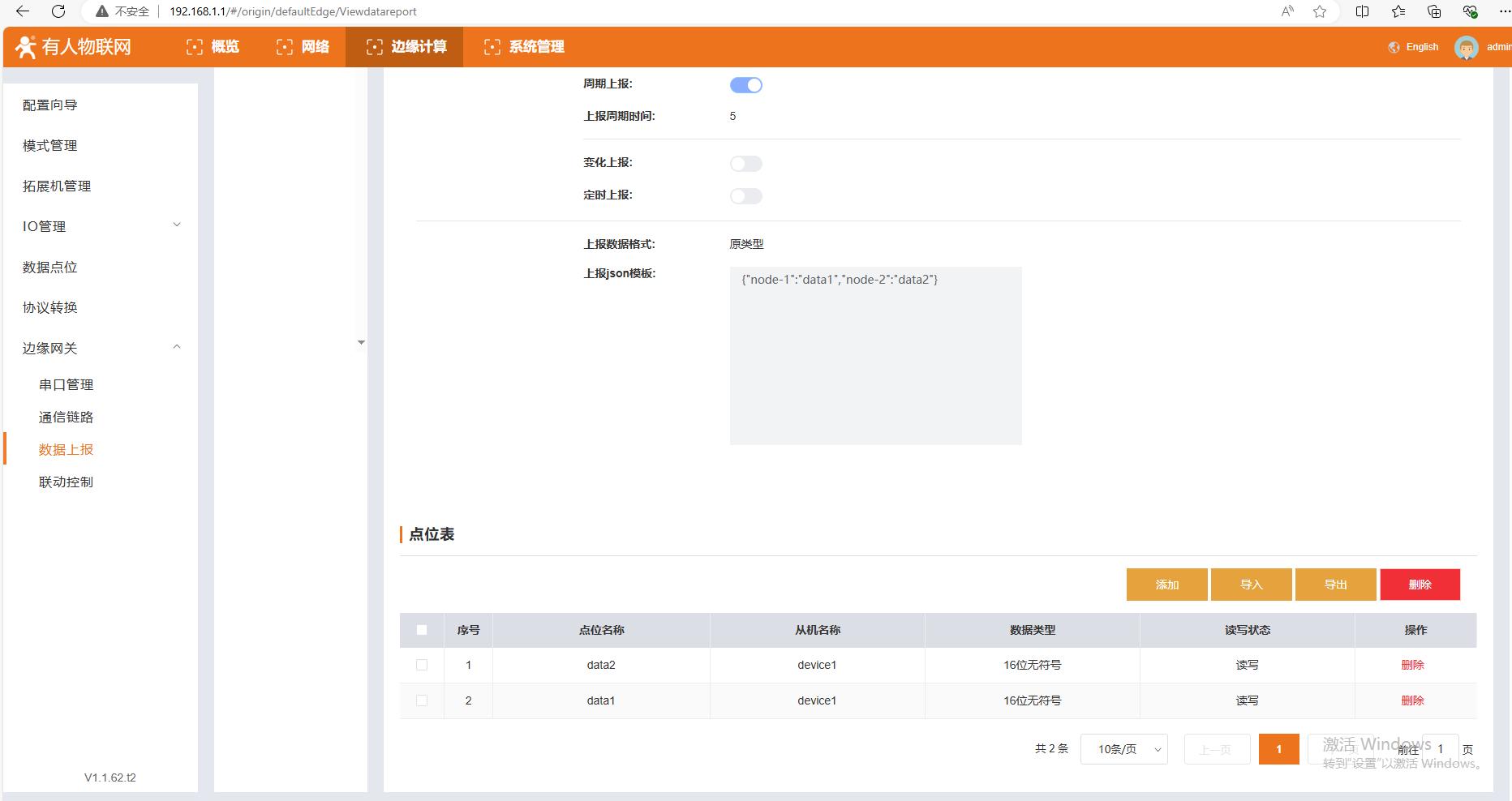This screenshot has width=1512, height=801.
Task: Open the browser split screen icon
Action: click(1362, 11)
